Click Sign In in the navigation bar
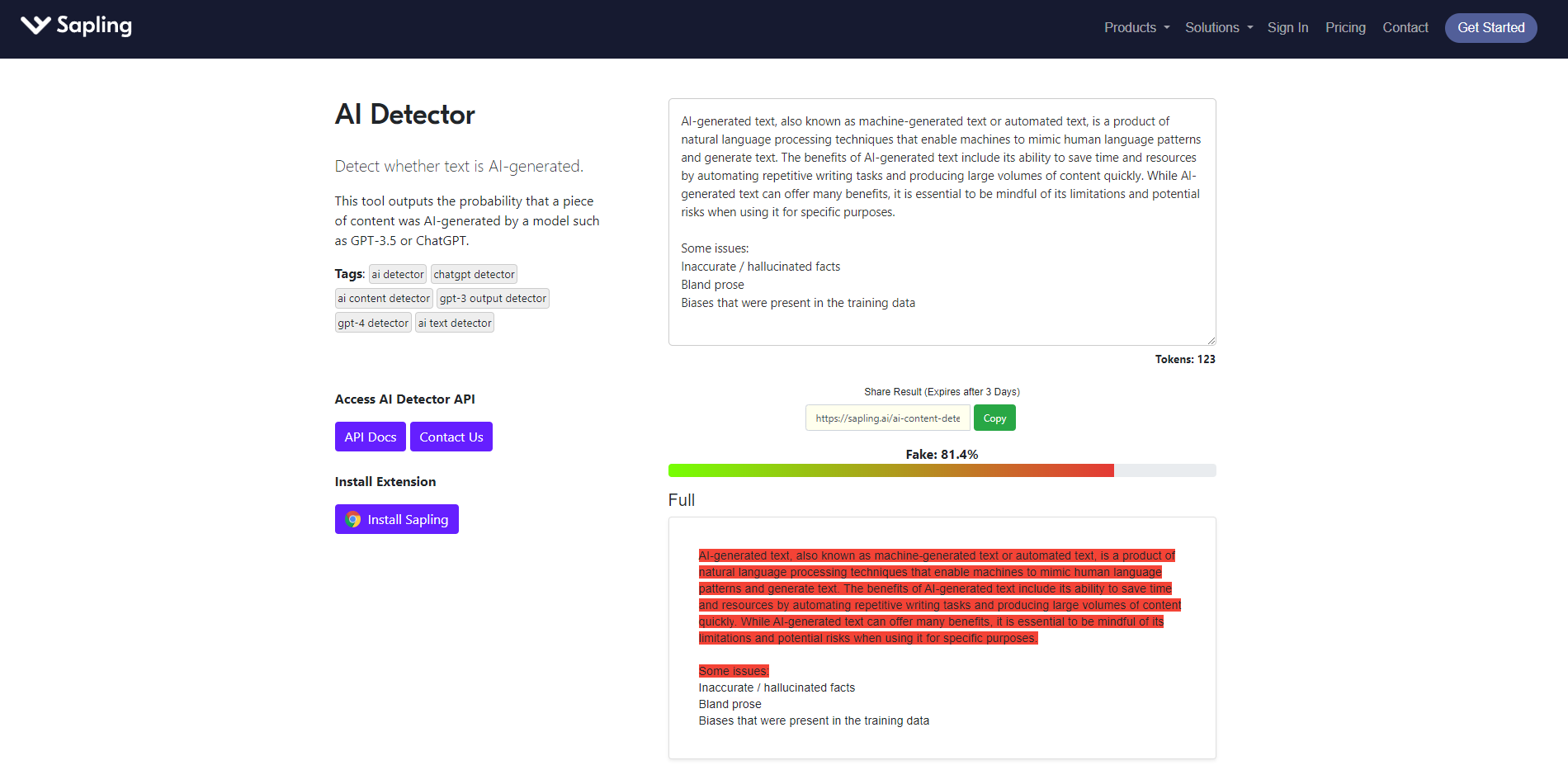1568x770 pixels. 1287,27
